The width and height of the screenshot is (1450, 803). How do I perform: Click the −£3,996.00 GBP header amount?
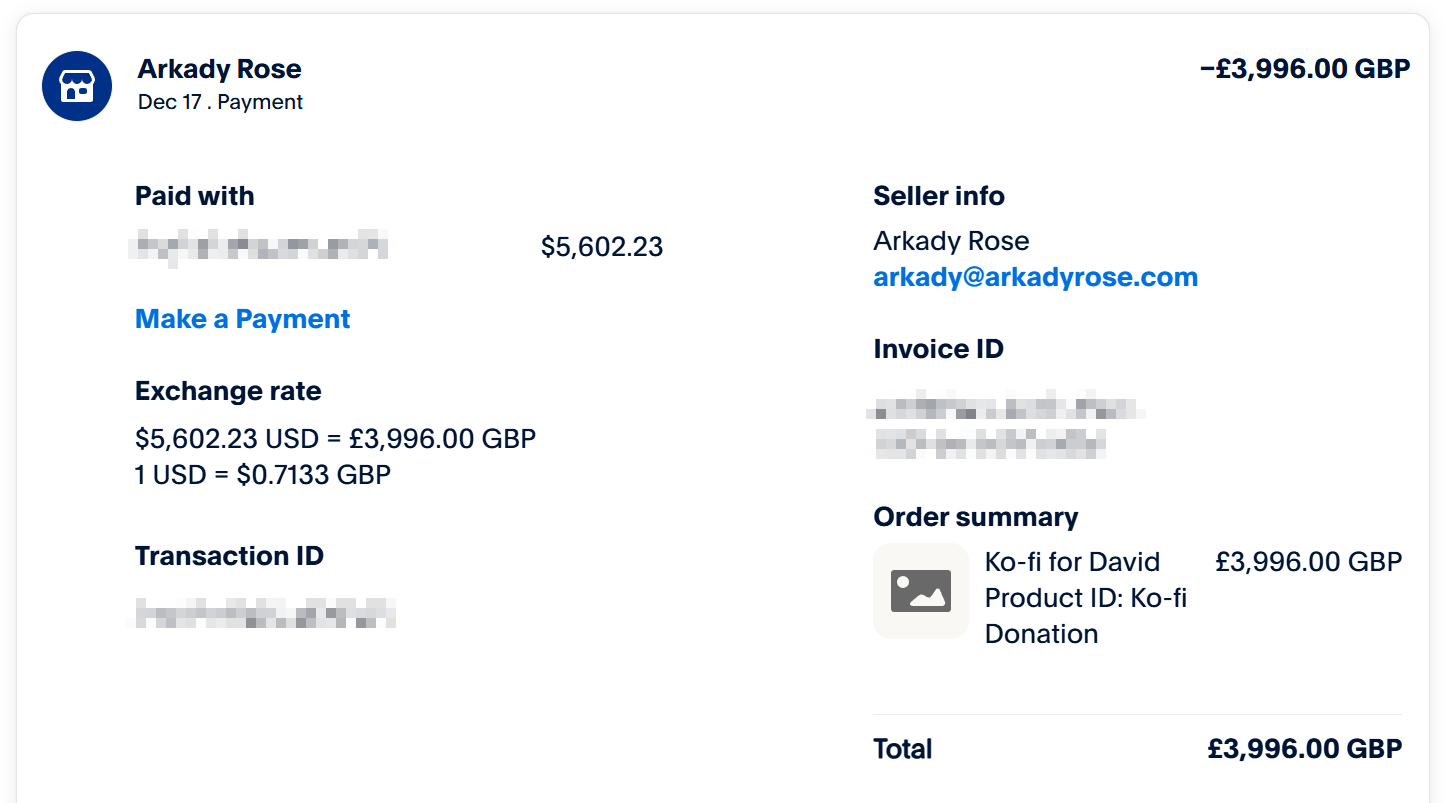coord(1304,69)
